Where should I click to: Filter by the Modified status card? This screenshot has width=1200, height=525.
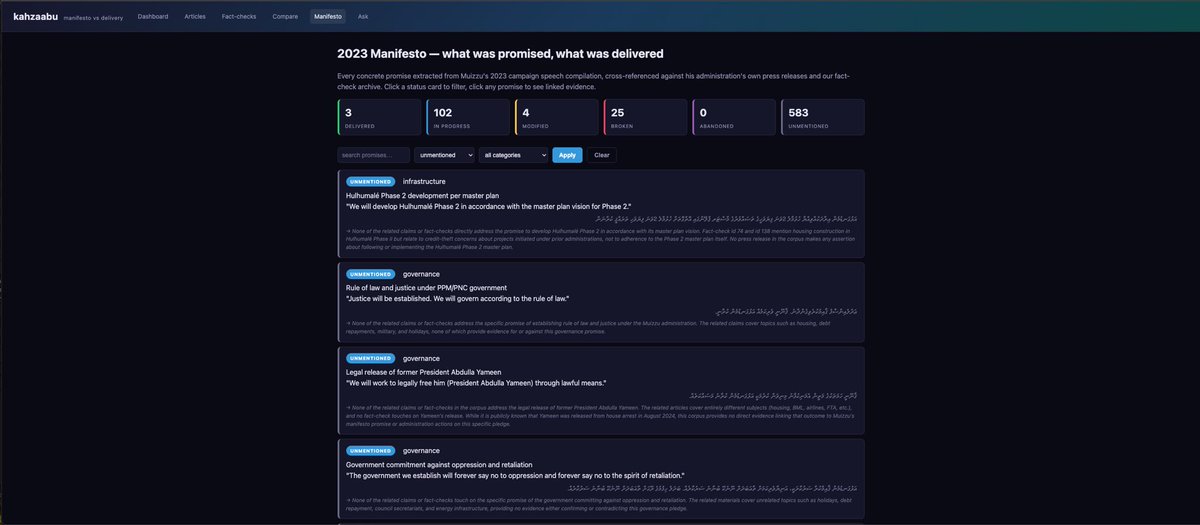click(557, 117)
